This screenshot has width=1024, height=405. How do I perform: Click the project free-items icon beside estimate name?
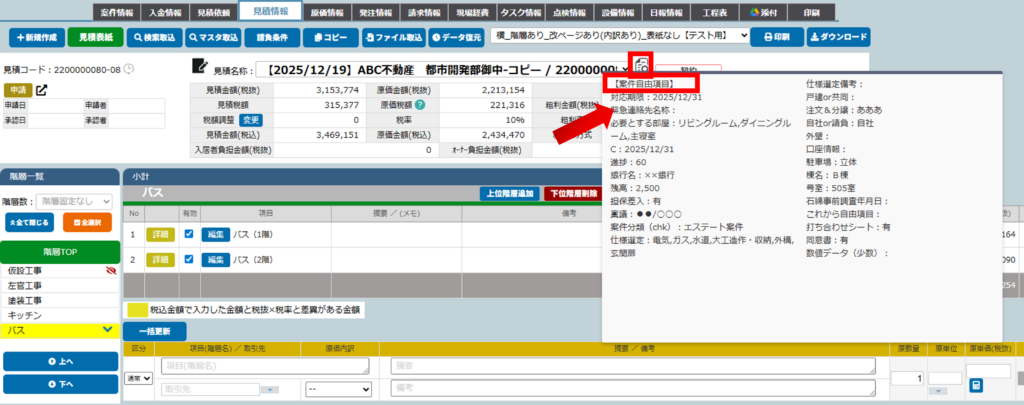point(643,69)
